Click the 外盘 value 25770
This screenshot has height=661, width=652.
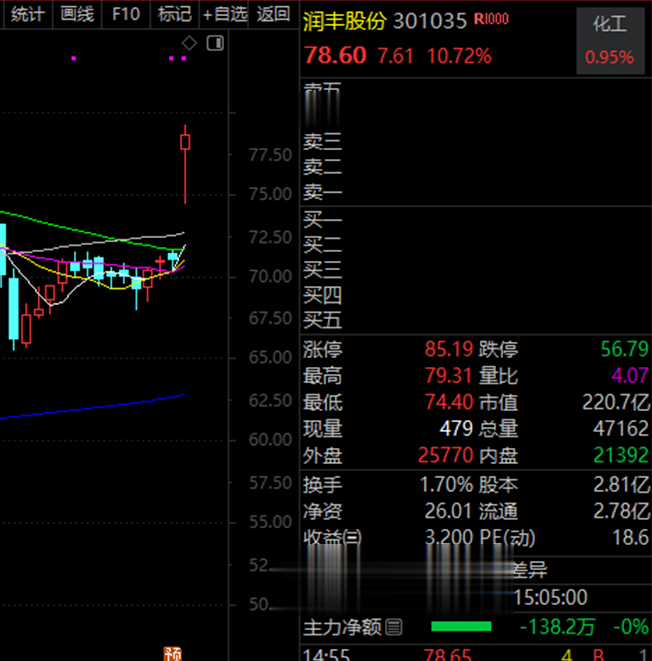point(446,455)
